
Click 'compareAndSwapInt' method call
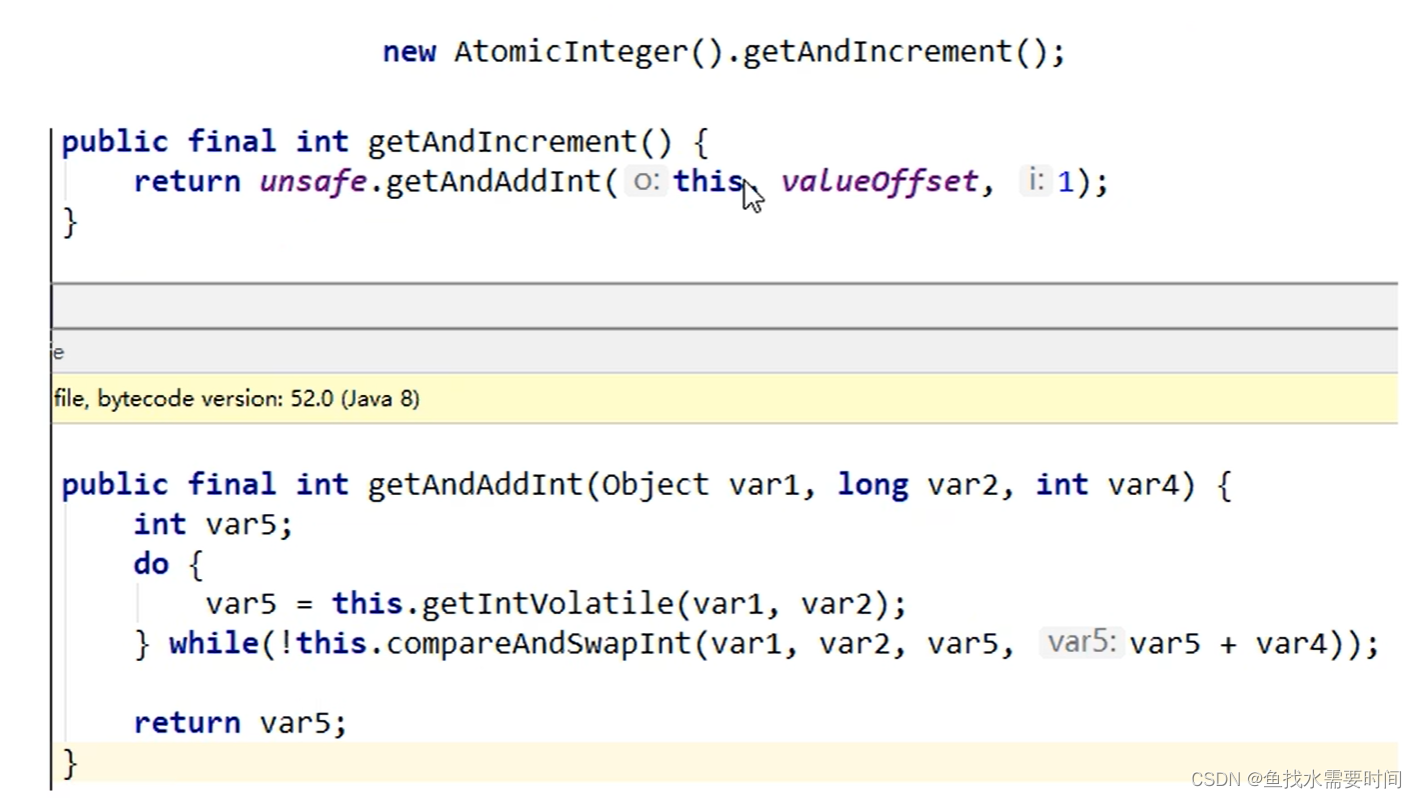(x=538, y=644)
